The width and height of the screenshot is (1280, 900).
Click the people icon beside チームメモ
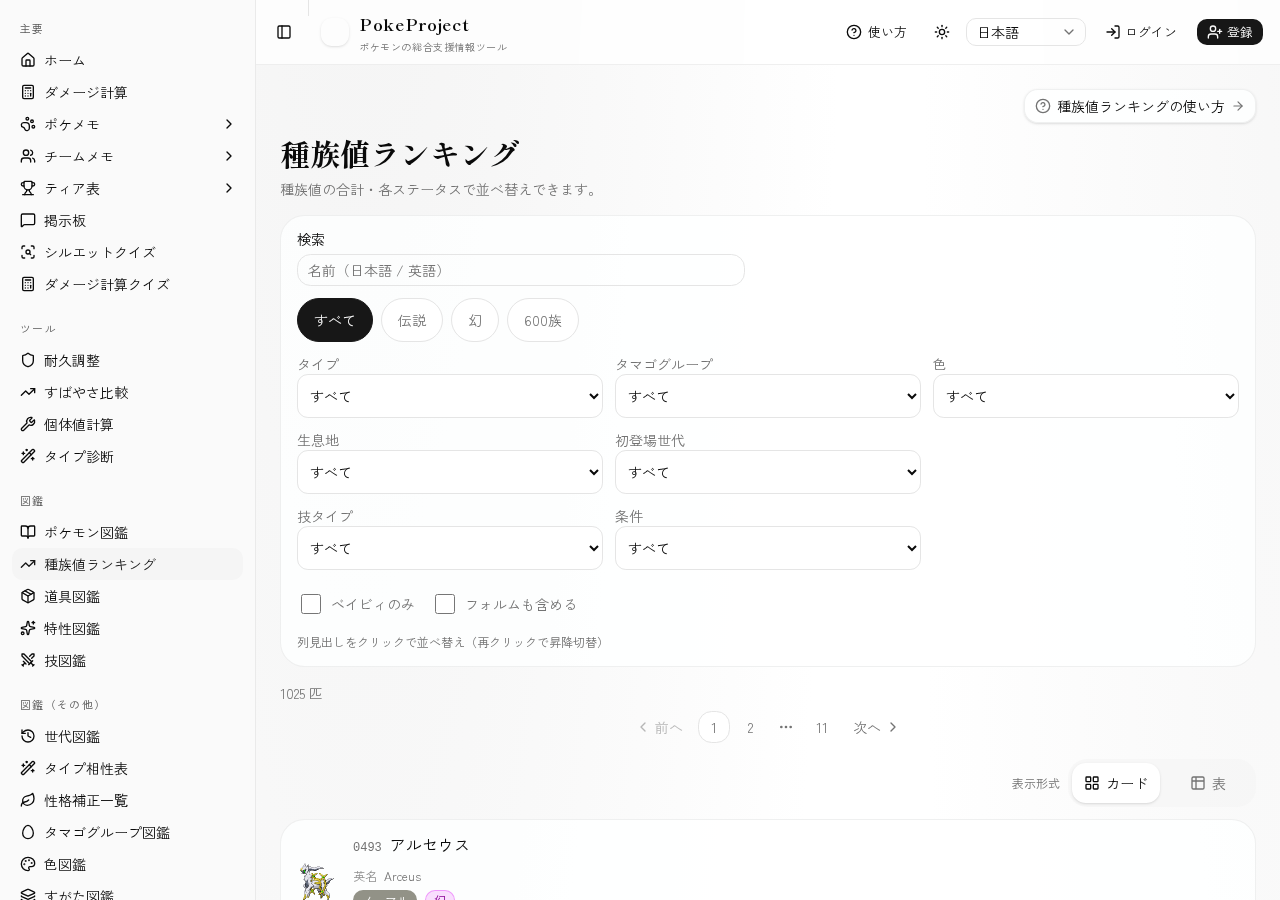(x=28, y=156)
